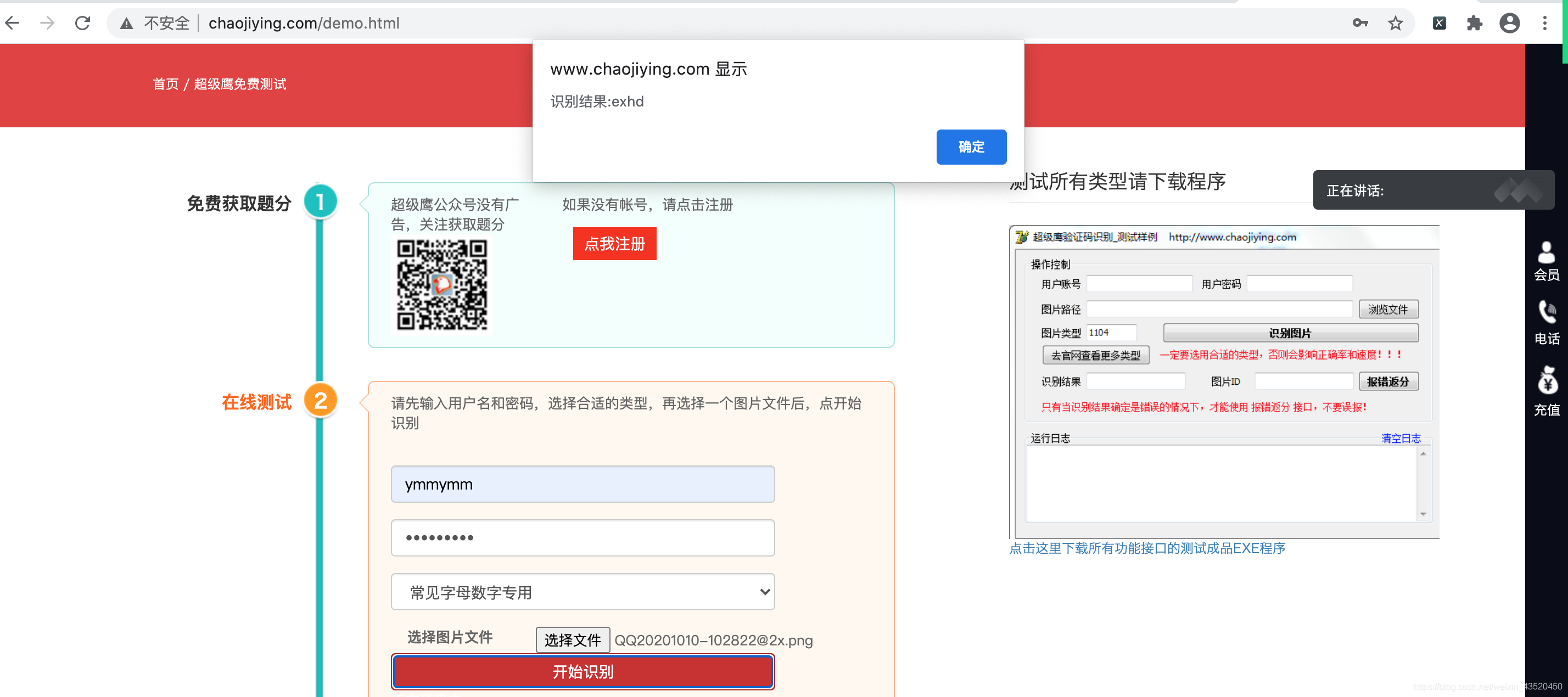Open the Chrome profile avatar icon
Screen dimensions: 1568x697
click(x=1510, y=23)
